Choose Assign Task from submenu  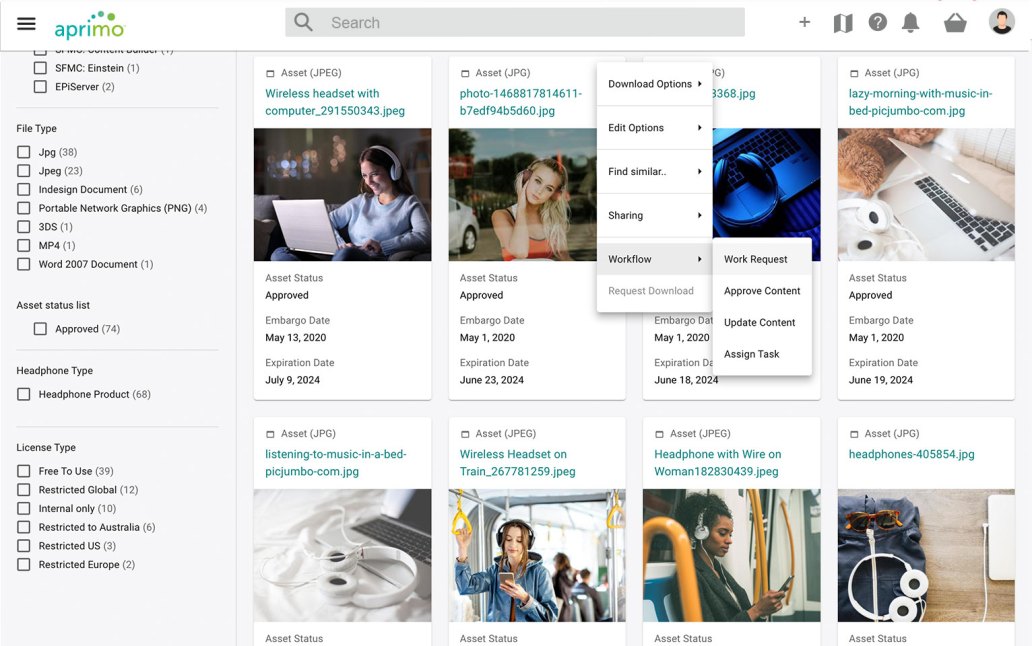pyautogui.click(x=762, y=354)
